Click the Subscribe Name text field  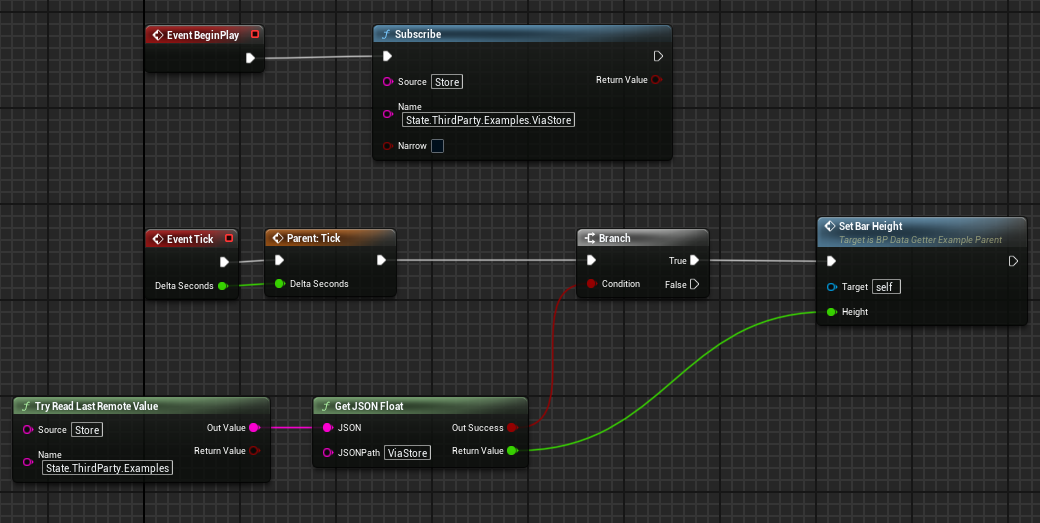click(489, 120)
